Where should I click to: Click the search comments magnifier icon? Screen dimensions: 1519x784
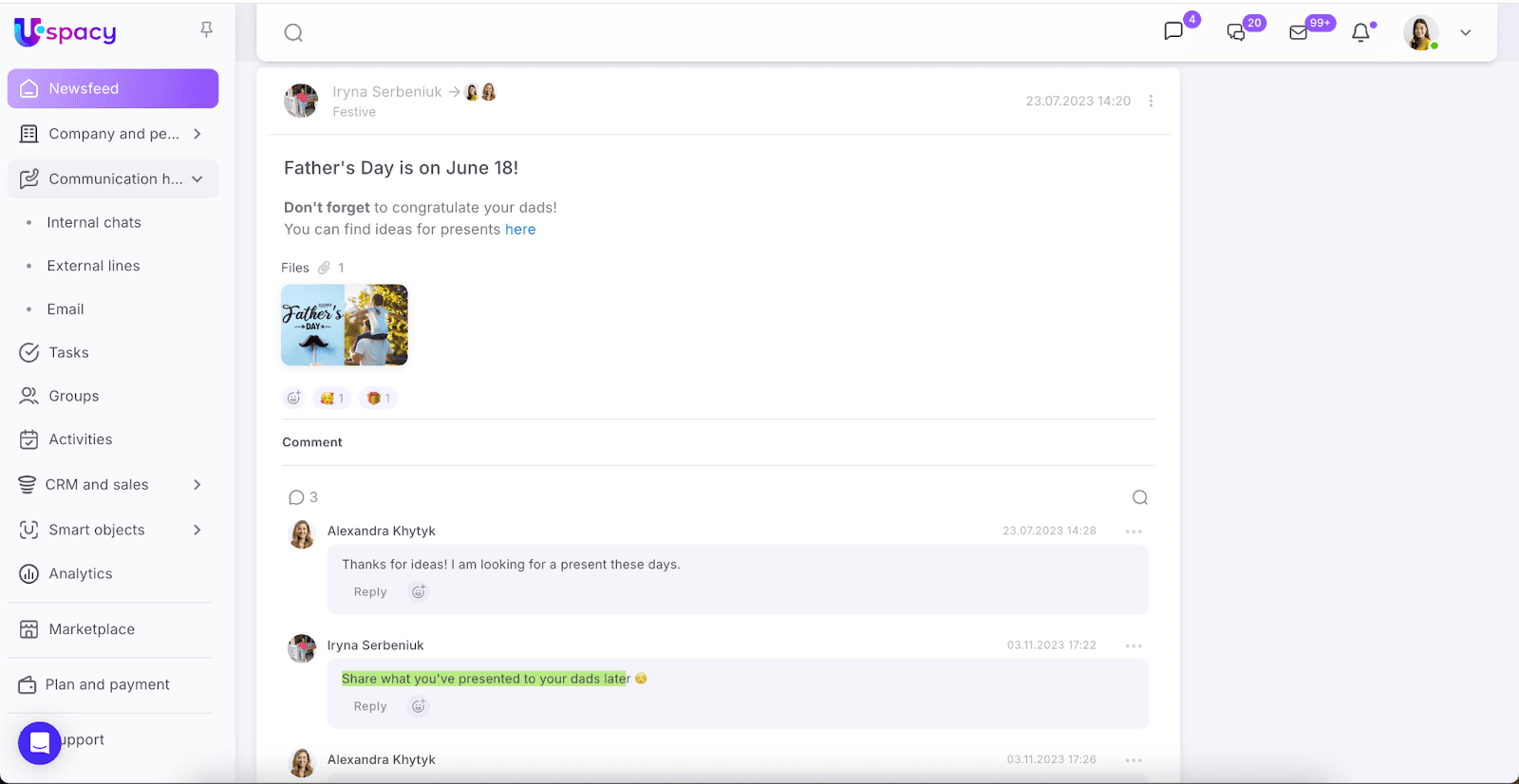point(1140,497)
